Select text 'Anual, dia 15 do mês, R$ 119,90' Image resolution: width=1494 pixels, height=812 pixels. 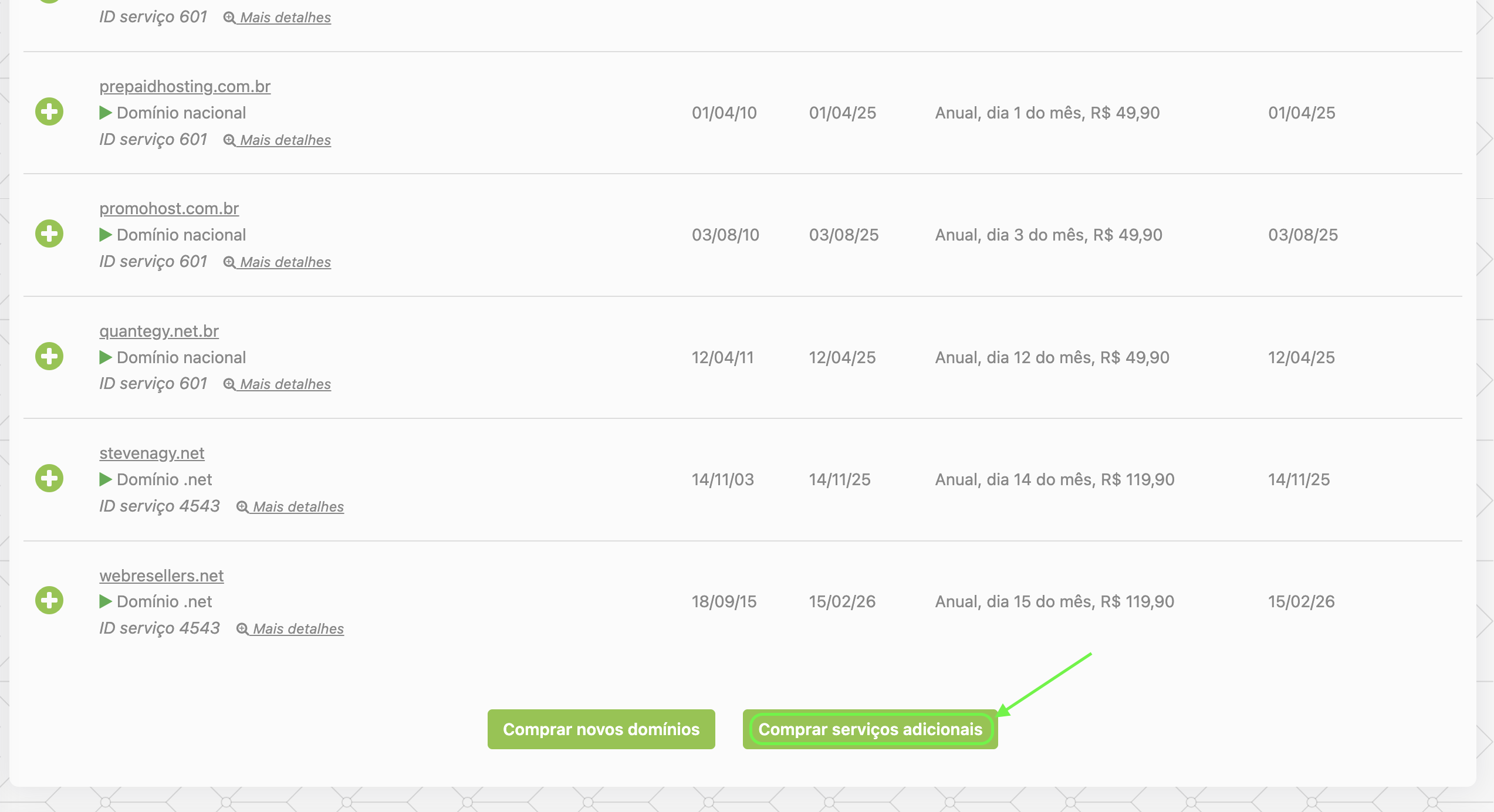click(x=1054, y=601)
